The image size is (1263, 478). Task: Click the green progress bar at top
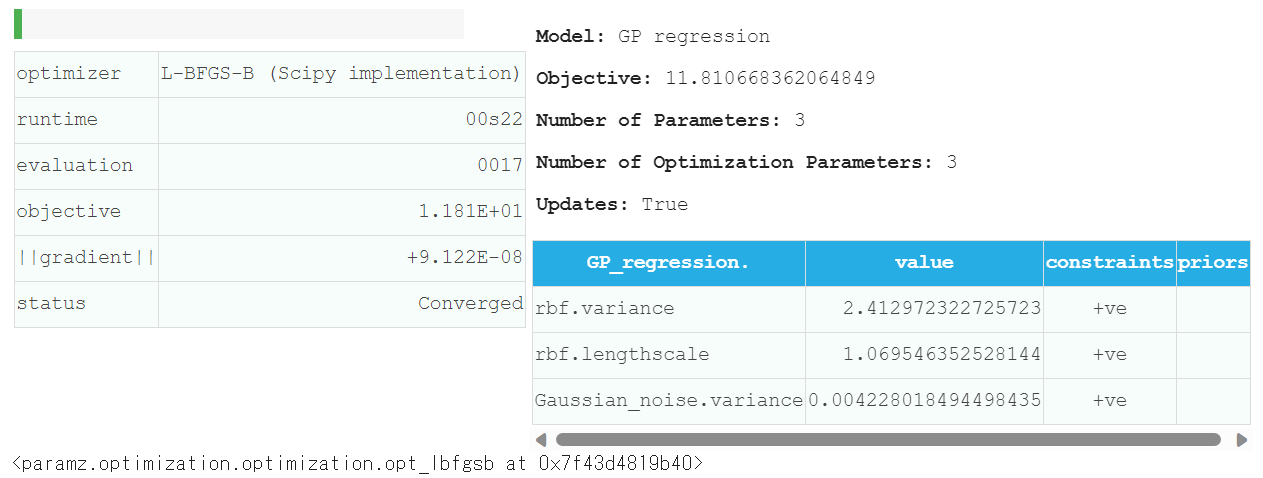18,24
